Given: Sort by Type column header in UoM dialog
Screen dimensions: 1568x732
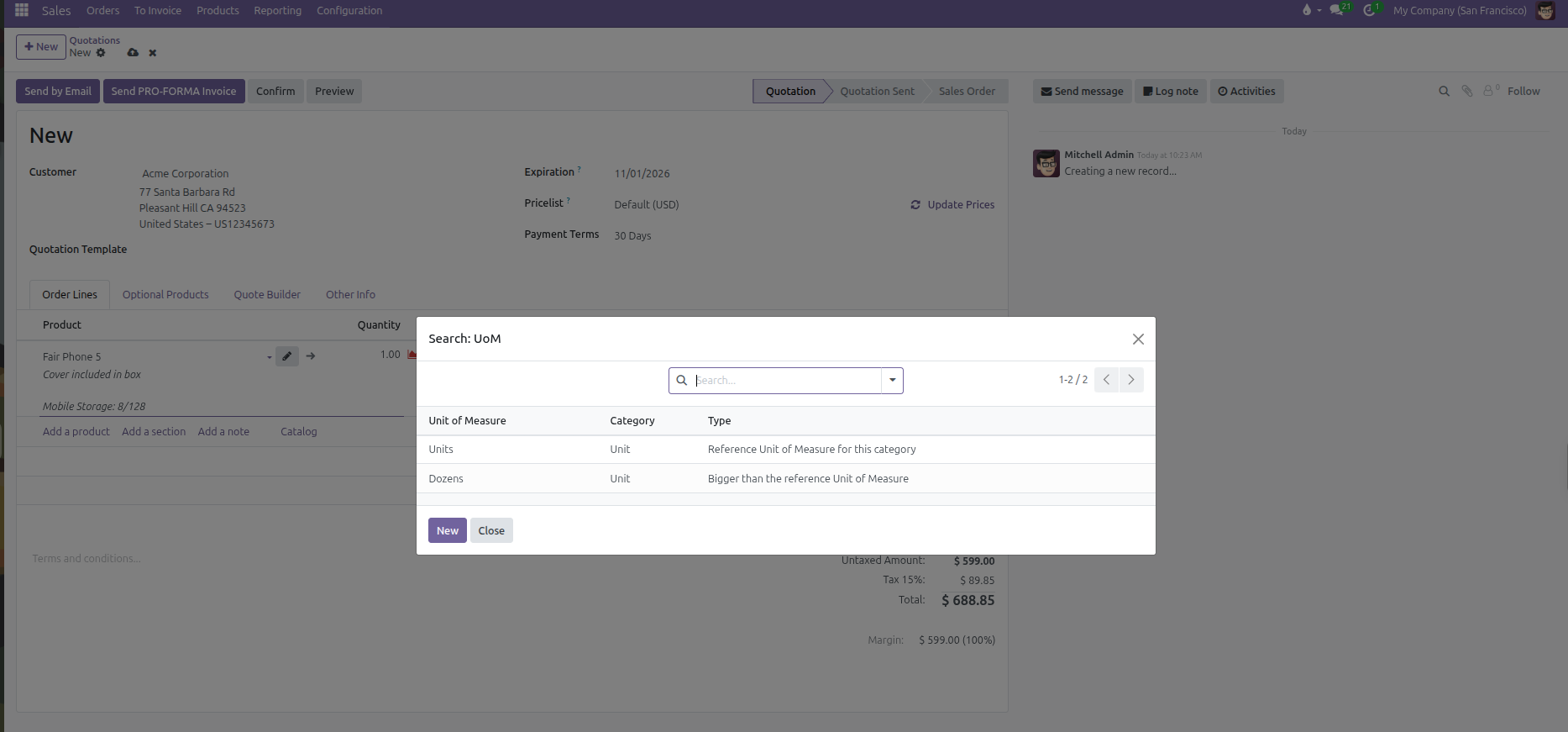Looking at the screenshot, I should point(719,420).
